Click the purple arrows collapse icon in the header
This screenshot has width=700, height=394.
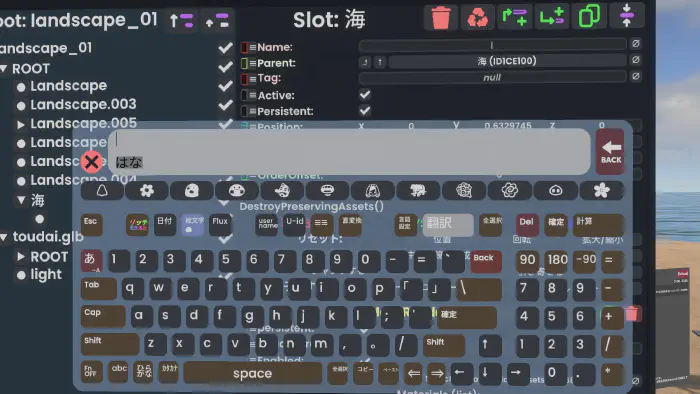[627, 17]
